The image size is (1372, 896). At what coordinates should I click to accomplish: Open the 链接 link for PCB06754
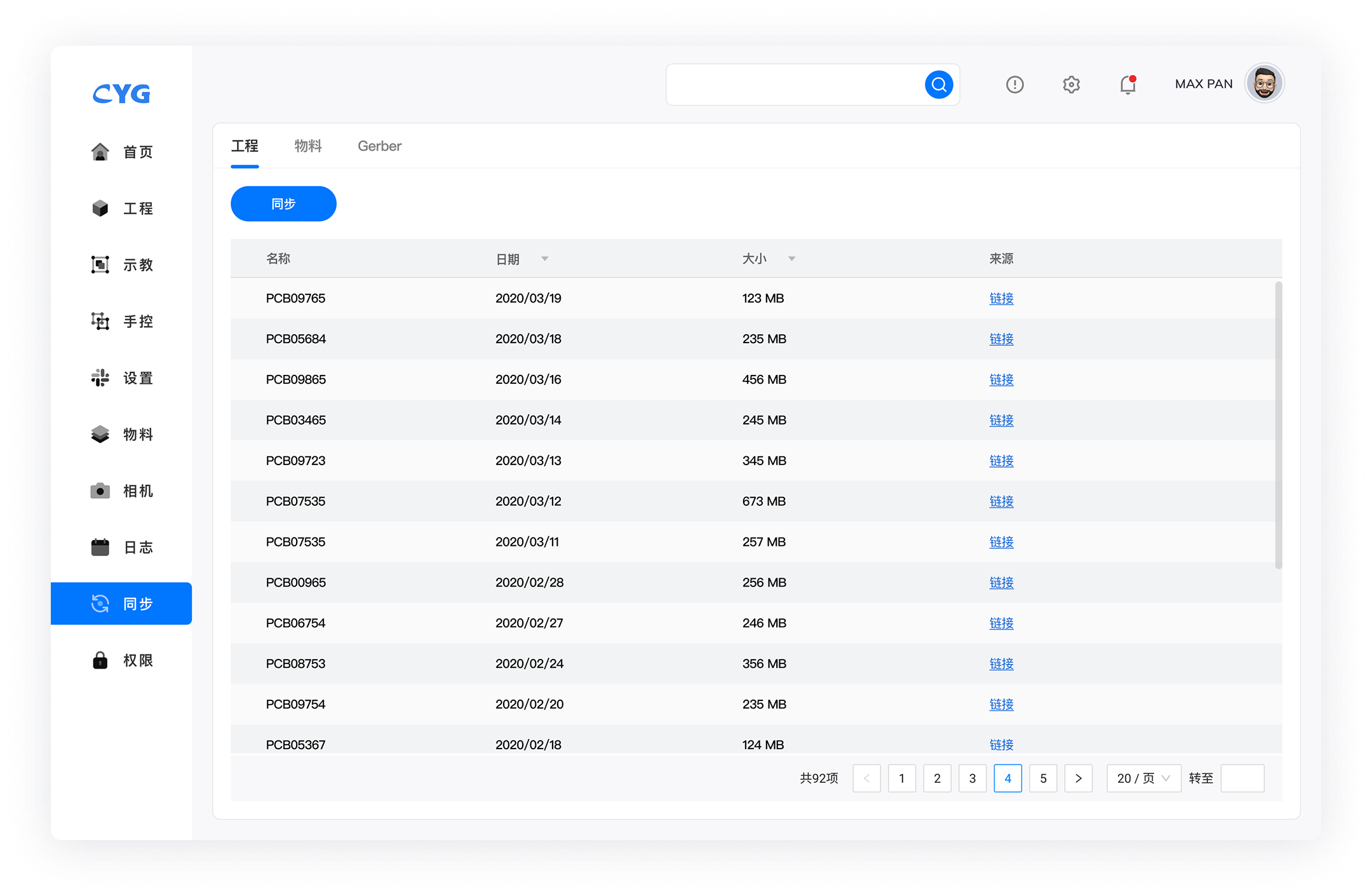(1001, 623)
